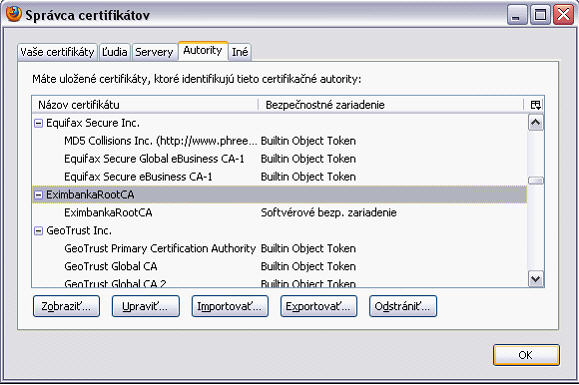This screenshot has height=385, width=579.
Task: Click the scrollbar up arrow in certificate list
Action: pyautogui.click(x=535, y=123)
